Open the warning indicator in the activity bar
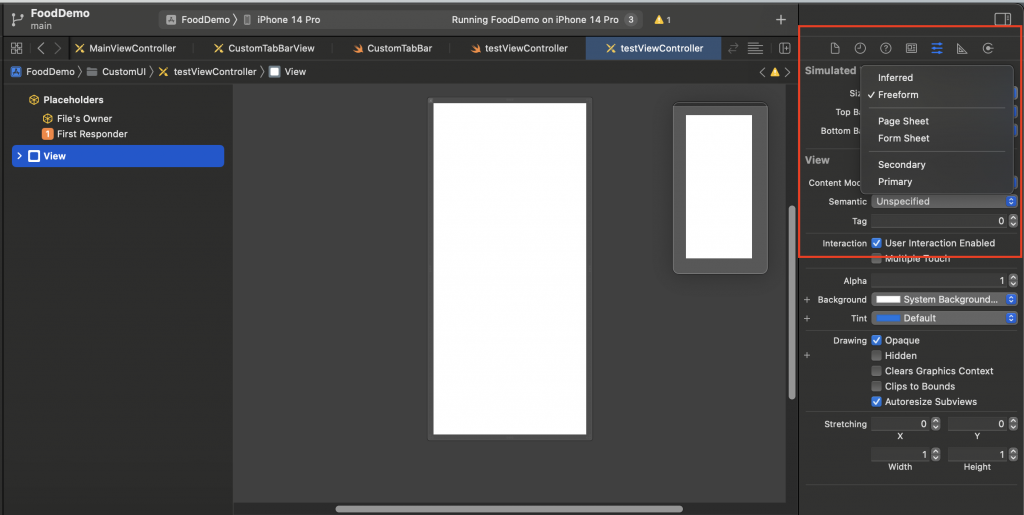The height and width of the screenshot is (515, 1024). click(x=663, y=20)
